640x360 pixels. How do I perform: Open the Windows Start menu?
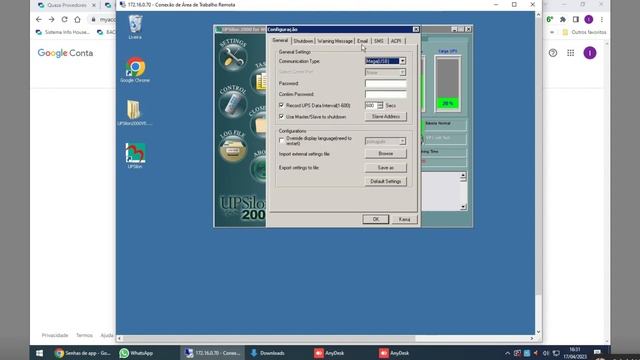point(39,353)
